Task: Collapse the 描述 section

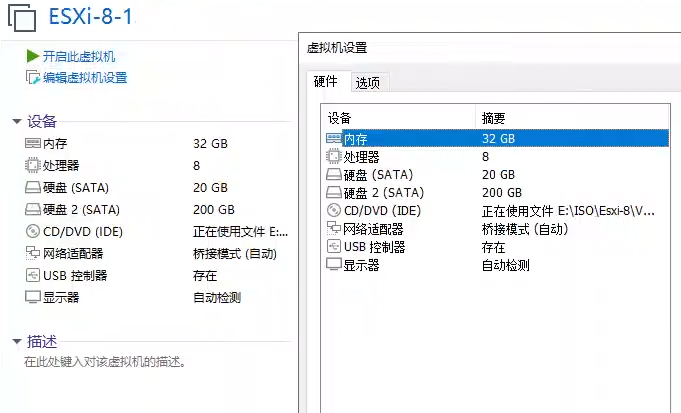Action: [x=17, y=341]
